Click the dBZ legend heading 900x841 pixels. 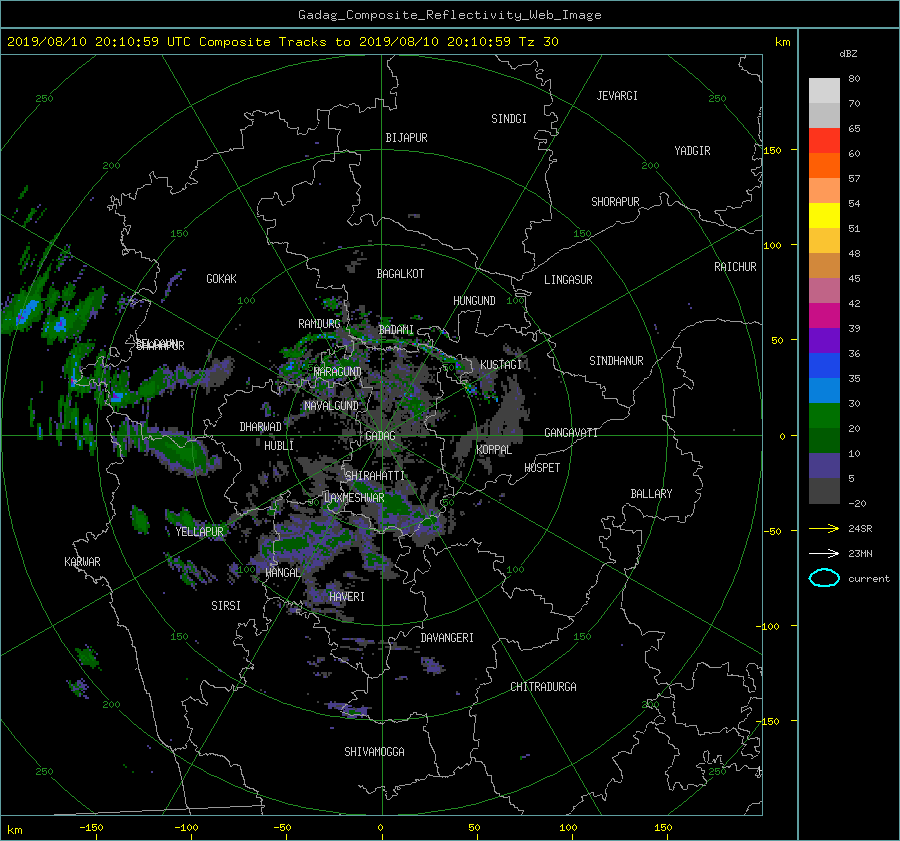[x=848, y=54]
